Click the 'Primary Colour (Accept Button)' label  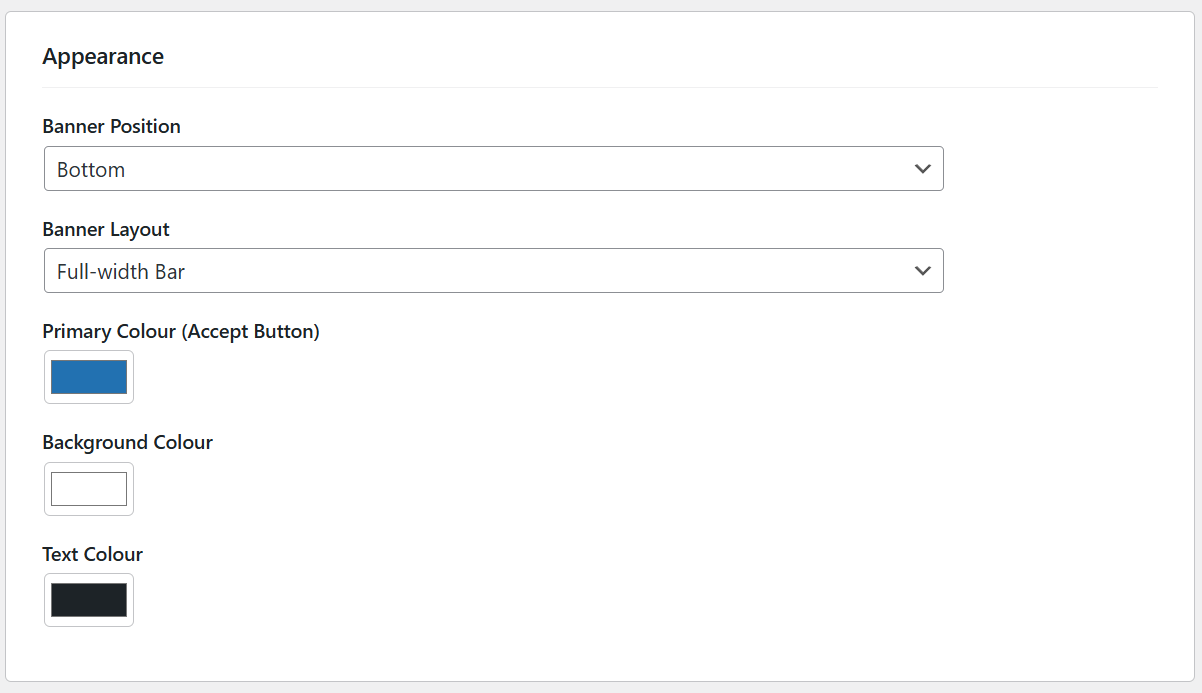click(x=181, y=332)
